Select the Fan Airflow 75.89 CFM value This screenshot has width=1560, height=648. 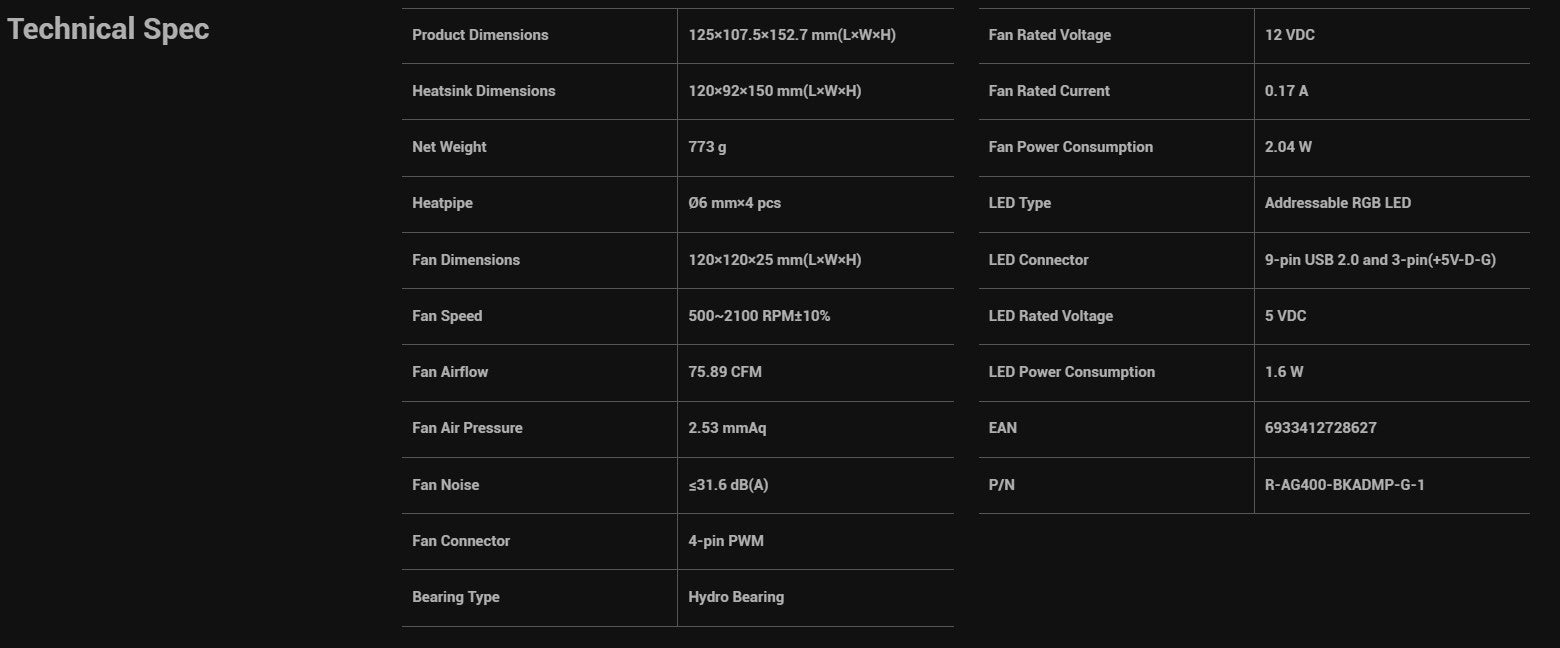click(725, 372)
